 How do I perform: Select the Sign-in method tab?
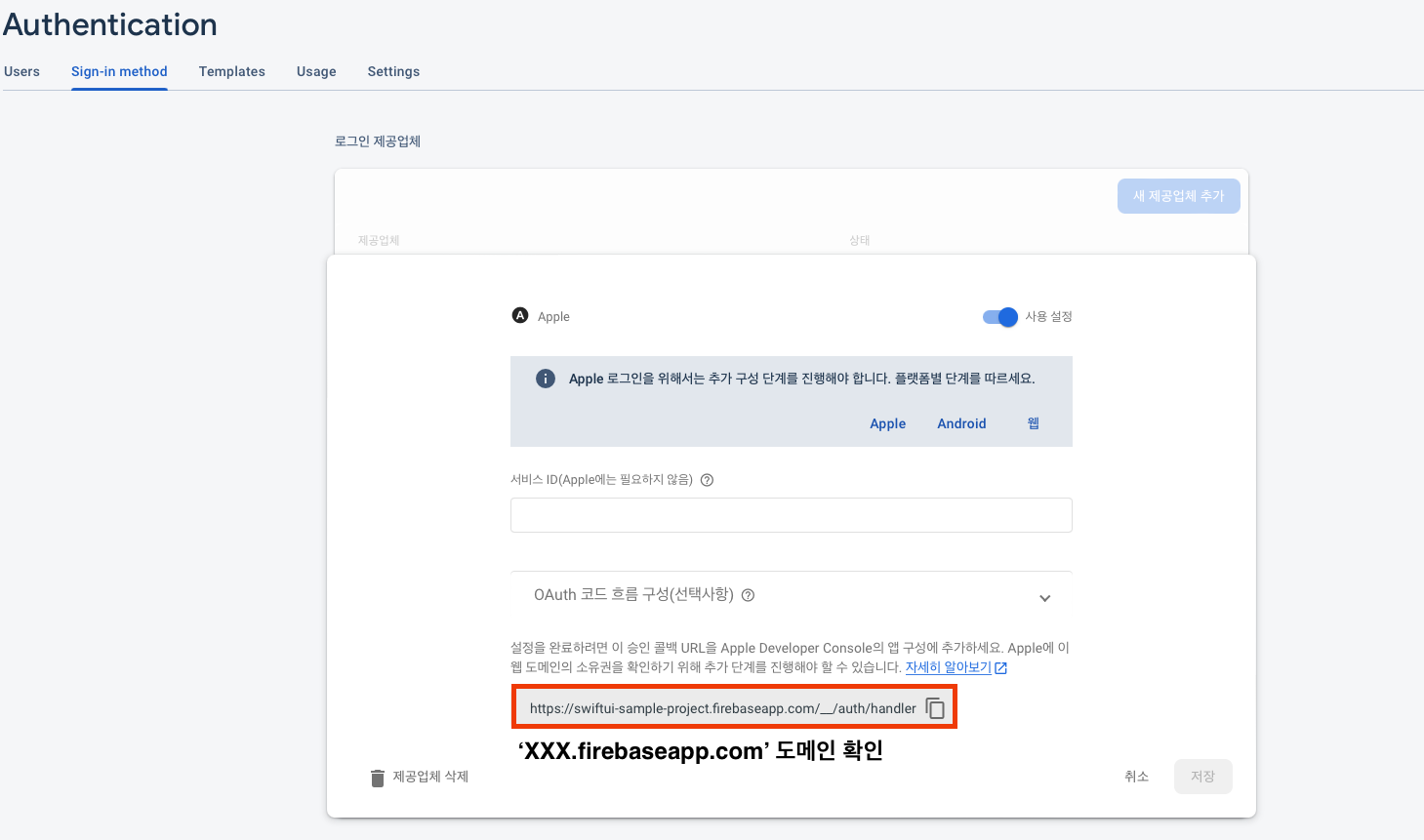click(x=119, y=71)
